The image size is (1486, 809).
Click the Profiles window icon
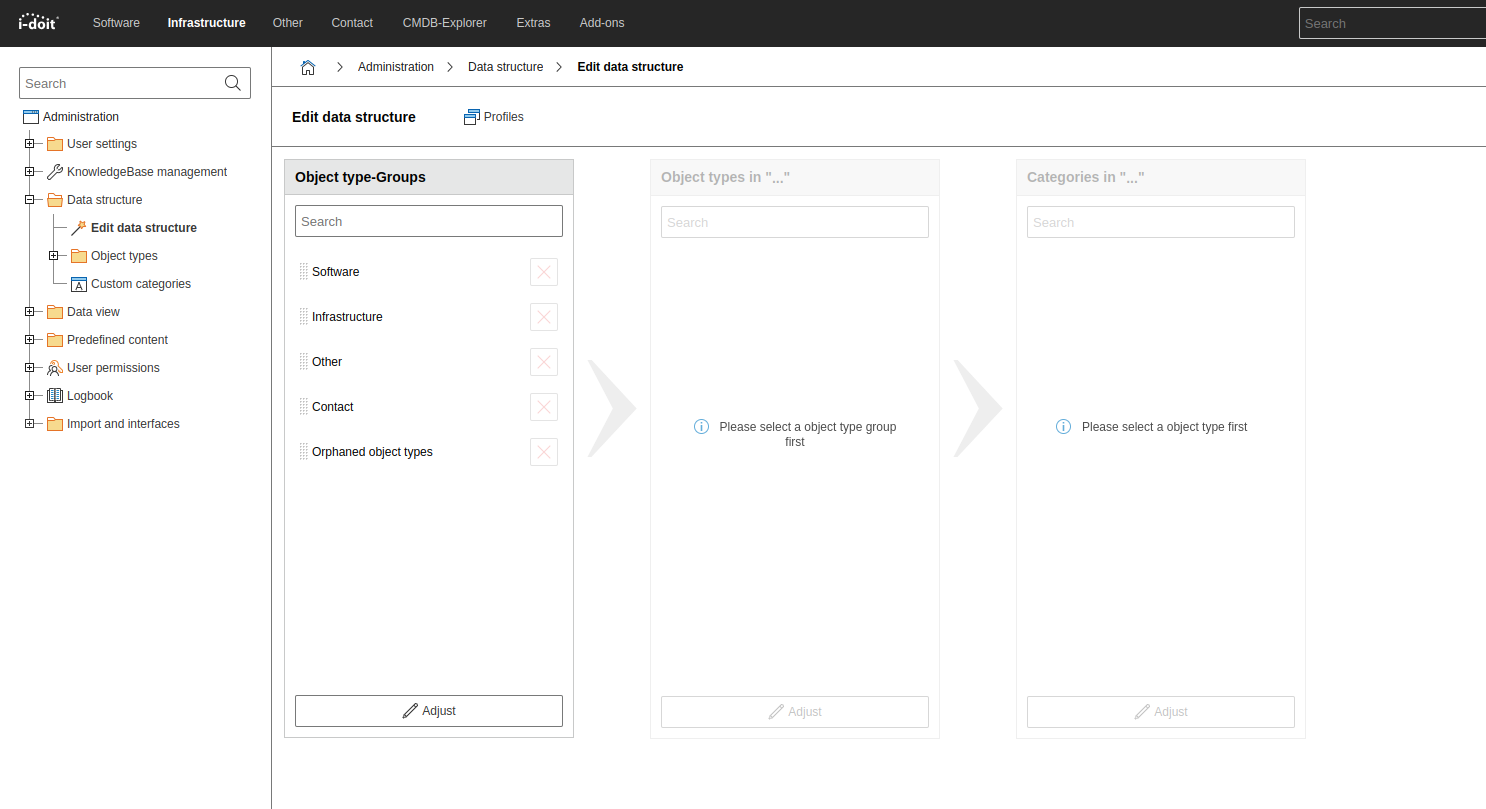(472, 117)
